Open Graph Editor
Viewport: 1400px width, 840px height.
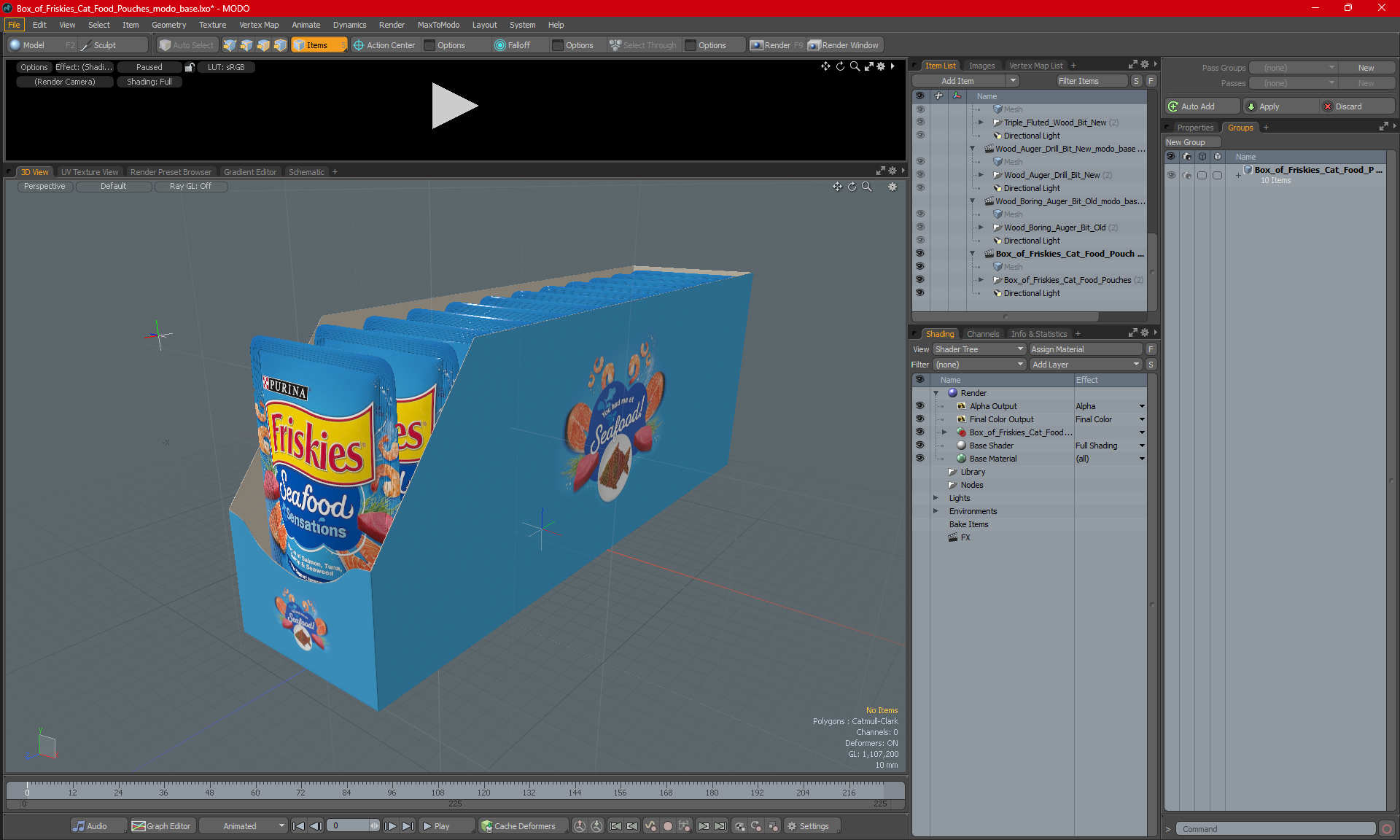click(162, 826)
